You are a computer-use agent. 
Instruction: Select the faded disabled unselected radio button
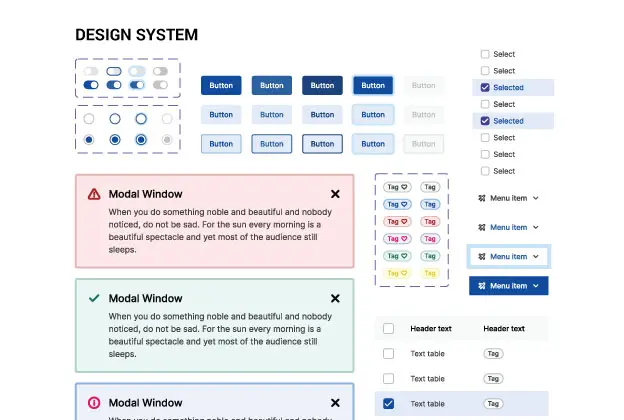pos(167,119)
